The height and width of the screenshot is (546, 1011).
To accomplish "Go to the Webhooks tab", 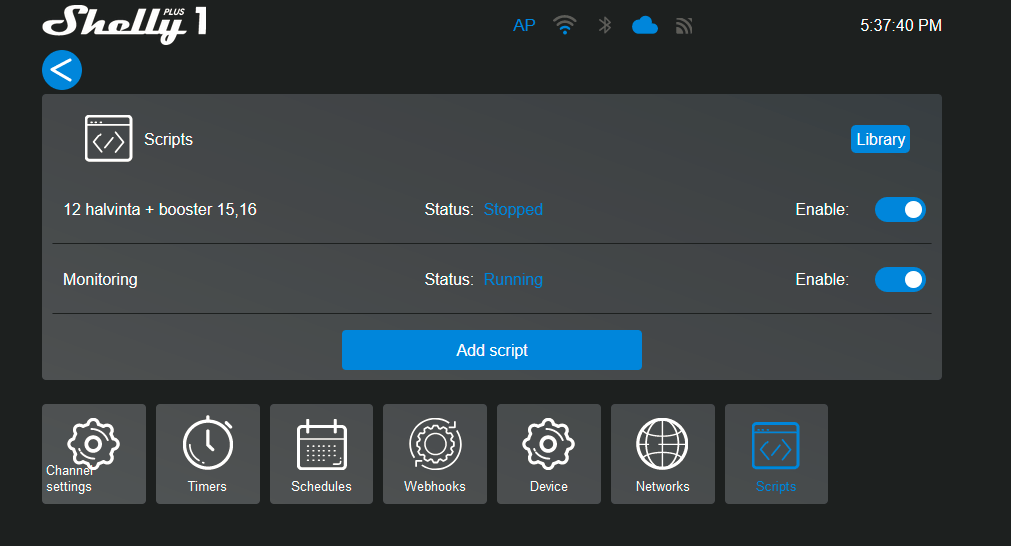I will coord(435,453).
